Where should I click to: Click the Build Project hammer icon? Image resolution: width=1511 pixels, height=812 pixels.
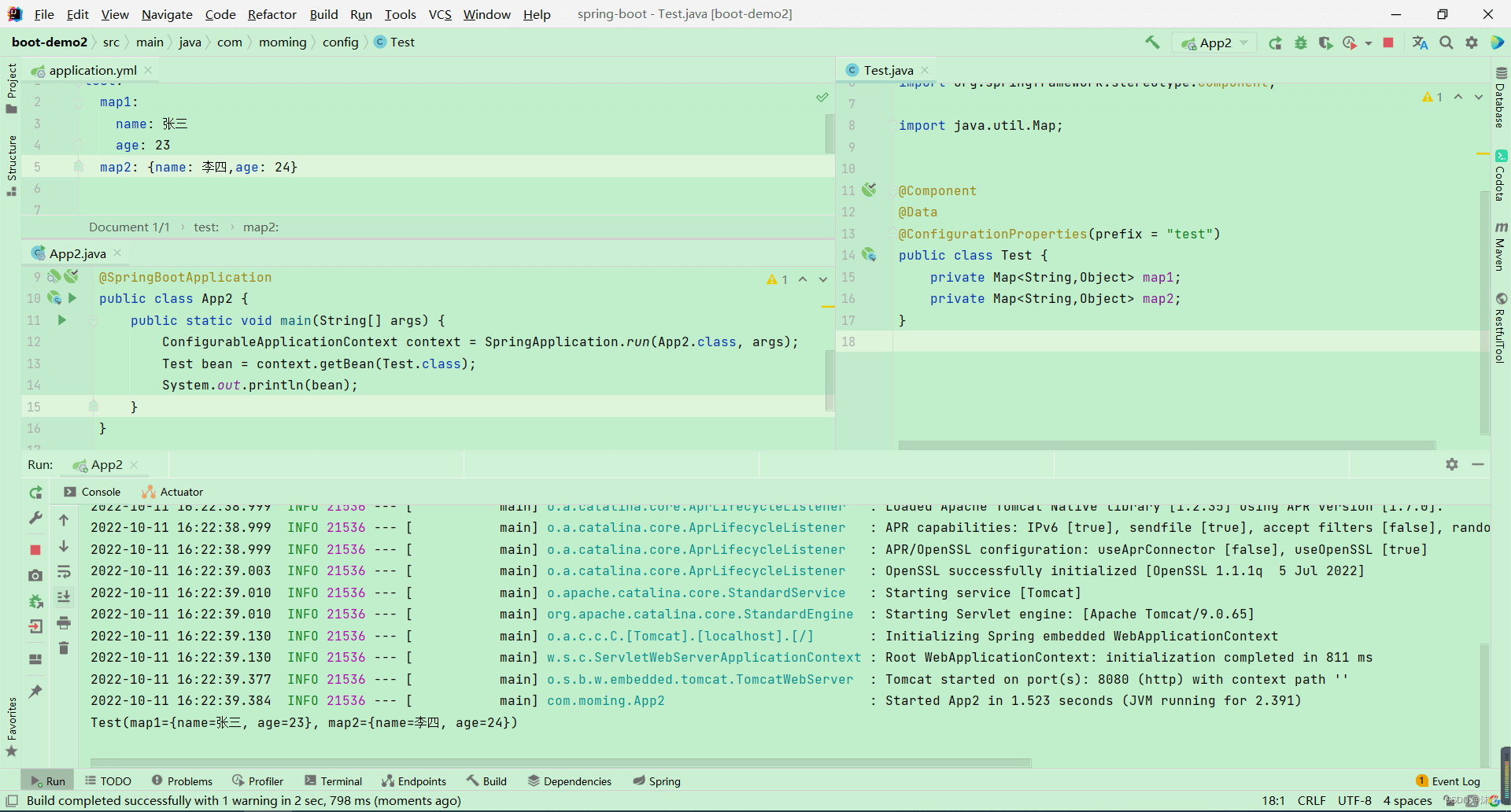click(1152, 42)
